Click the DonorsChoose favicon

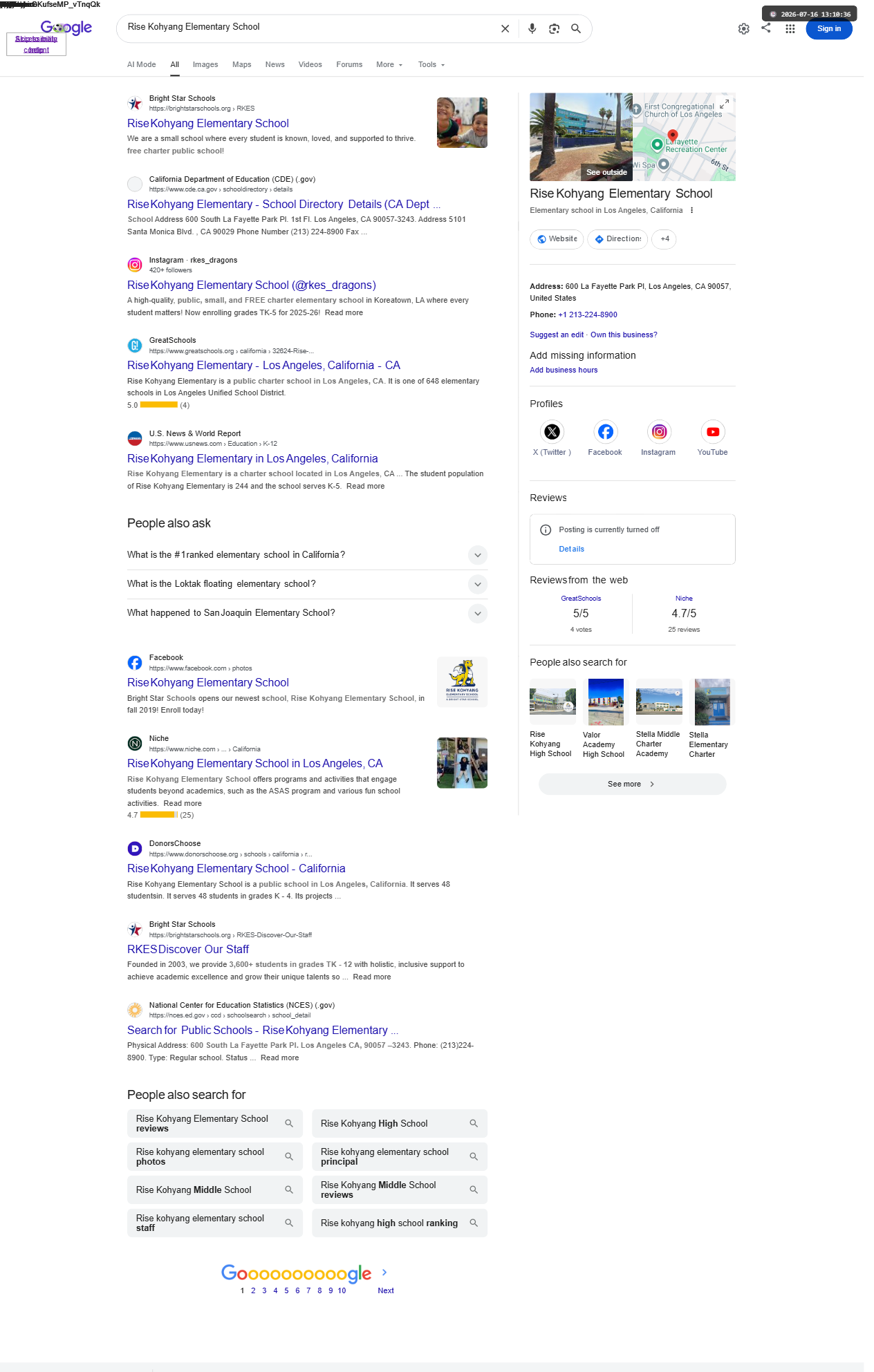tap(135, 849)
